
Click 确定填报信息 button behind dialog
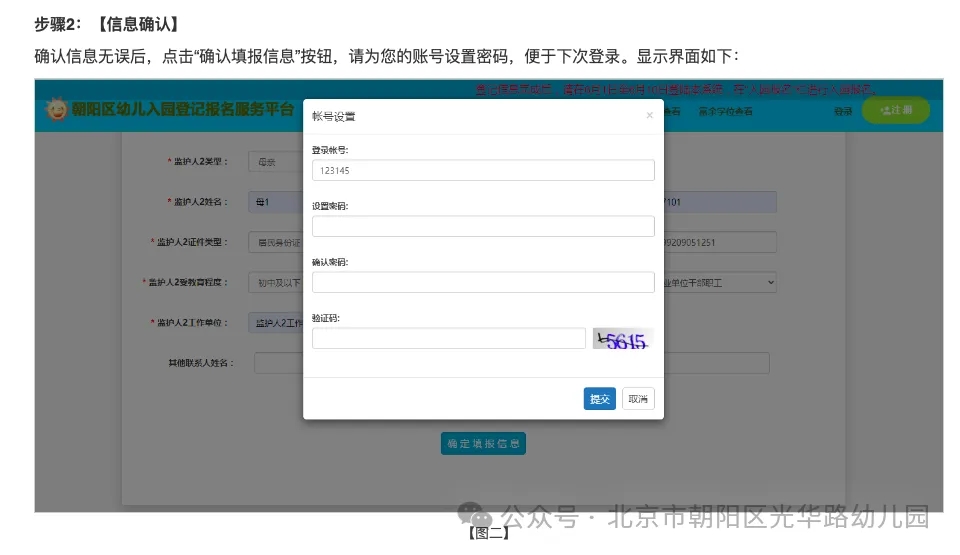[483, 444]
